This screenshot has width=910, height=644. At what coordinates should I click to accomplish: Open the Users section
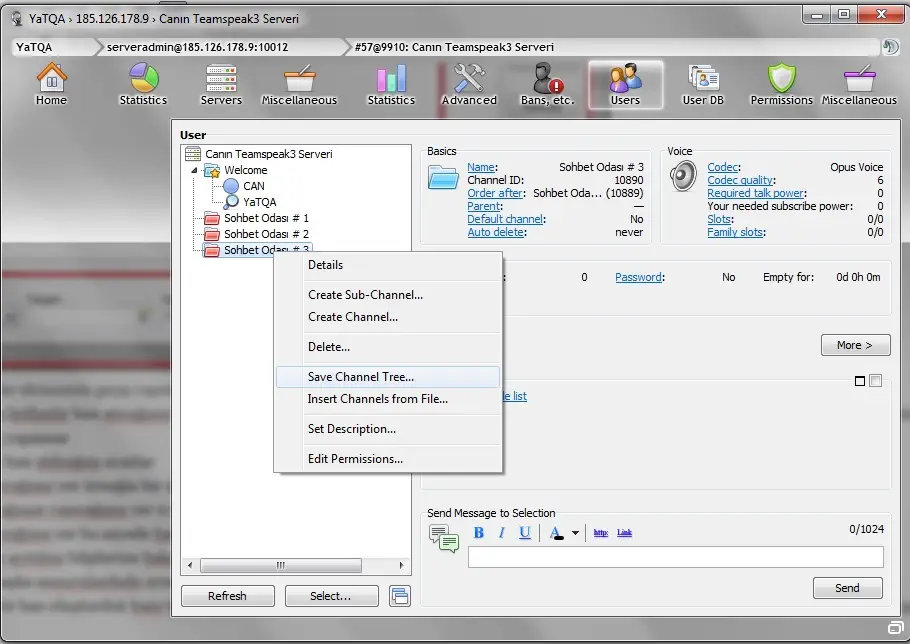(x=625, y=85)
